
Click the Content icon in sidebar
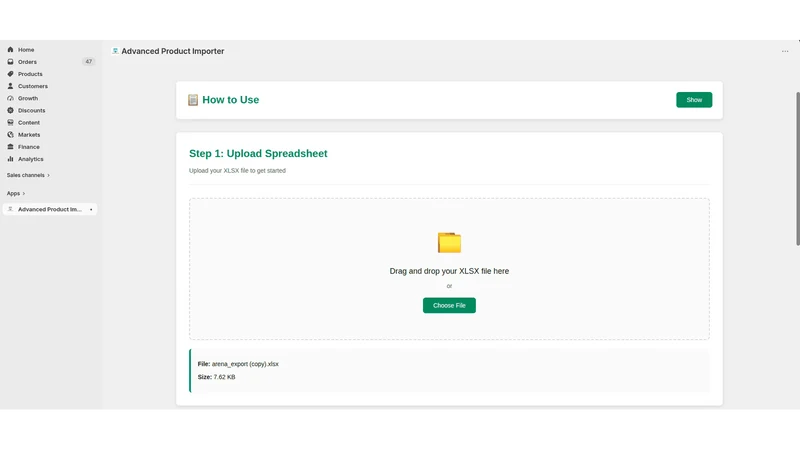point(10,122)
